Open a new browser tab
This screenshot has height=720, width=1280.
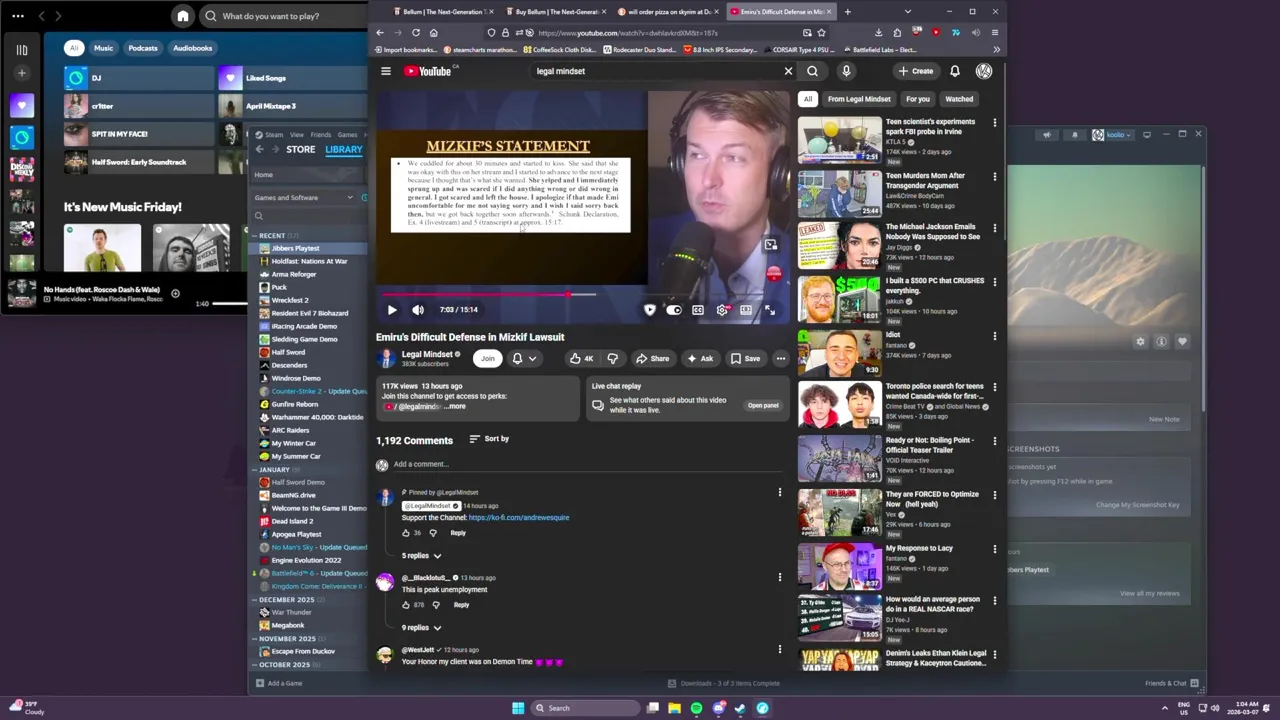tap(847, 12)
